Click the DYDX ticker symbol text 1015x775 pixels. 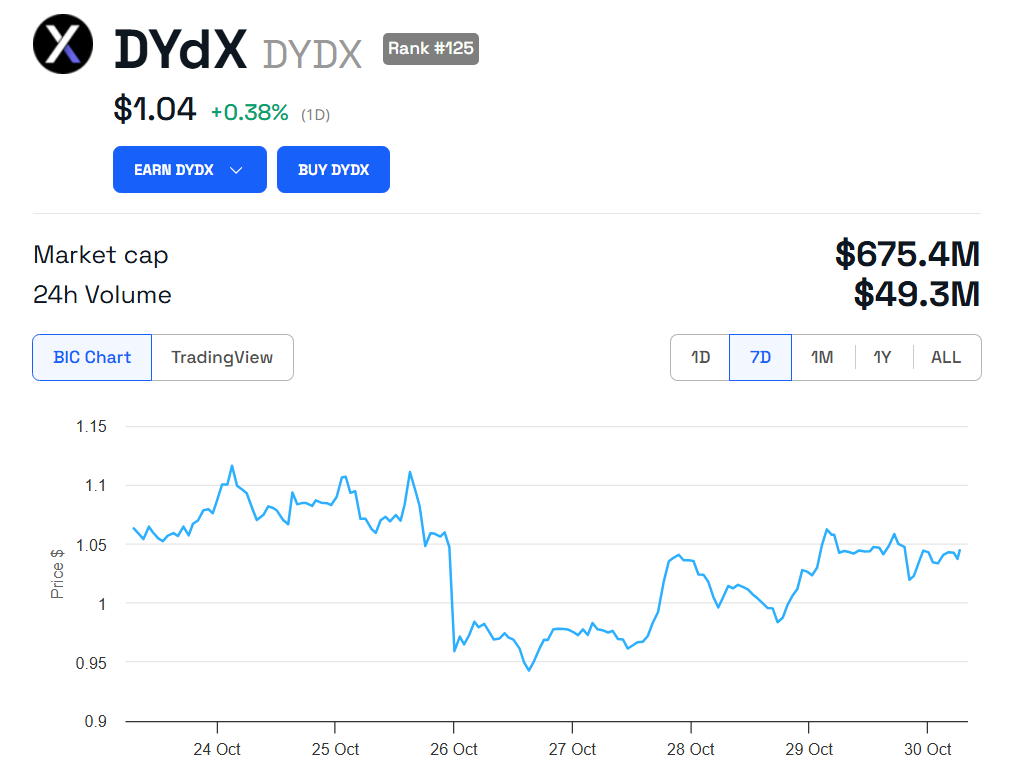click(312, 54)
